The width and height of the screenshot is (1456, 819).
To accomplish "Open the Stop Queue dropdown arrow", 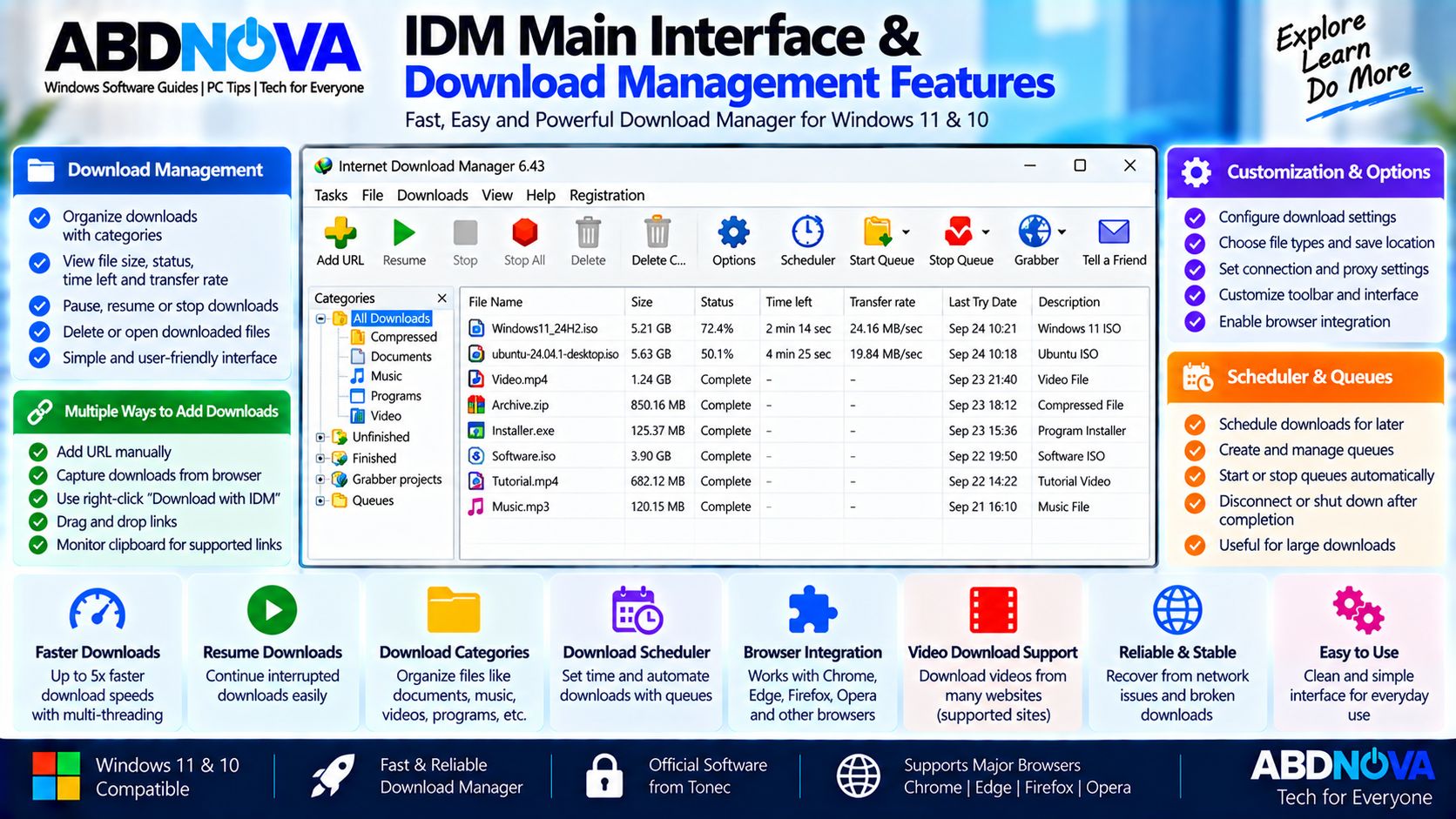I will (x=986, y=232).
